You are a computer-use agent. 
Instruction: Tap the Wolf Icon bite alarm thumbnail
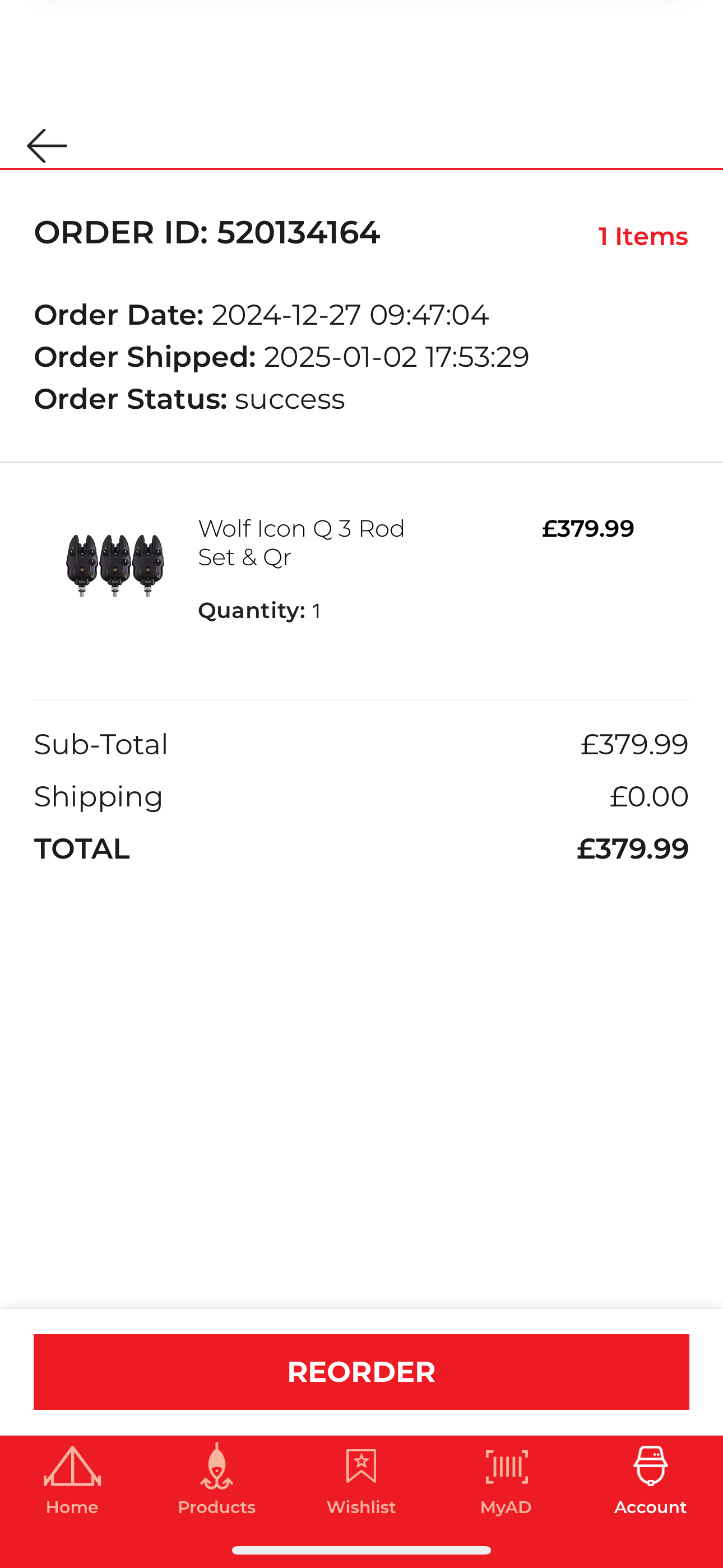[x=115, y=565]
